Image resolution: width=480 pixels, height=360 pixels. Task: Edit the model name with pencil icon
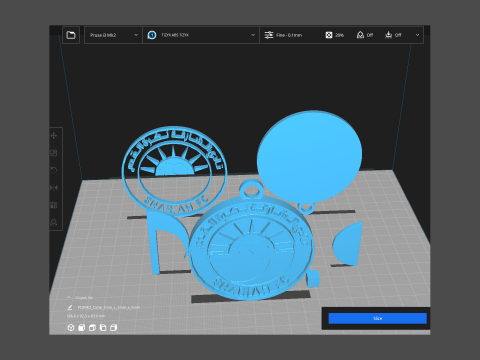(70, 307)
